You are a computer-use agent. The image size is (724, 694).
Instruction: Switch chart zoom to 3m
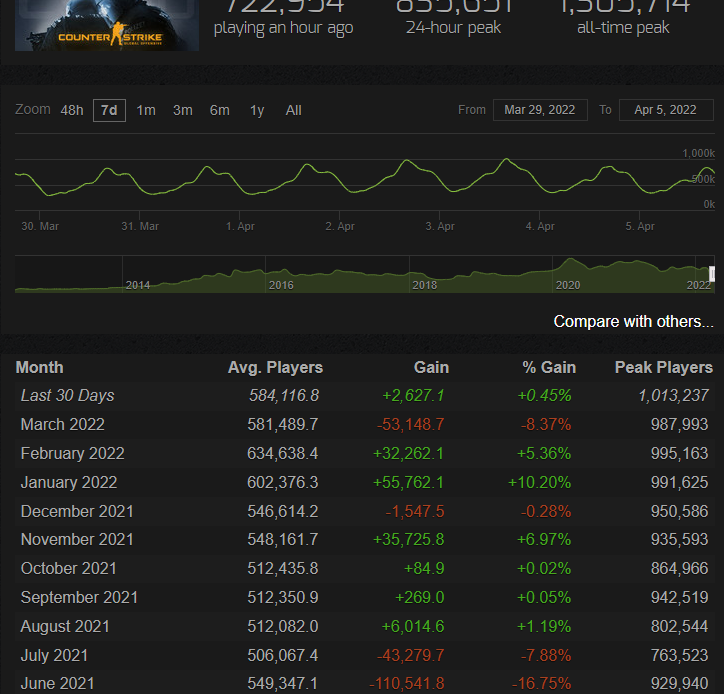(x=182, y=110)
